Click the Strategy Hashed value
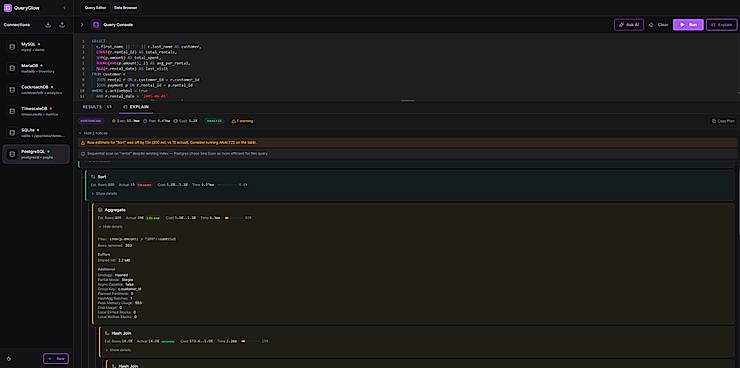Image resolution: width=740 pixels, height=368 pixels. [121, 275]
